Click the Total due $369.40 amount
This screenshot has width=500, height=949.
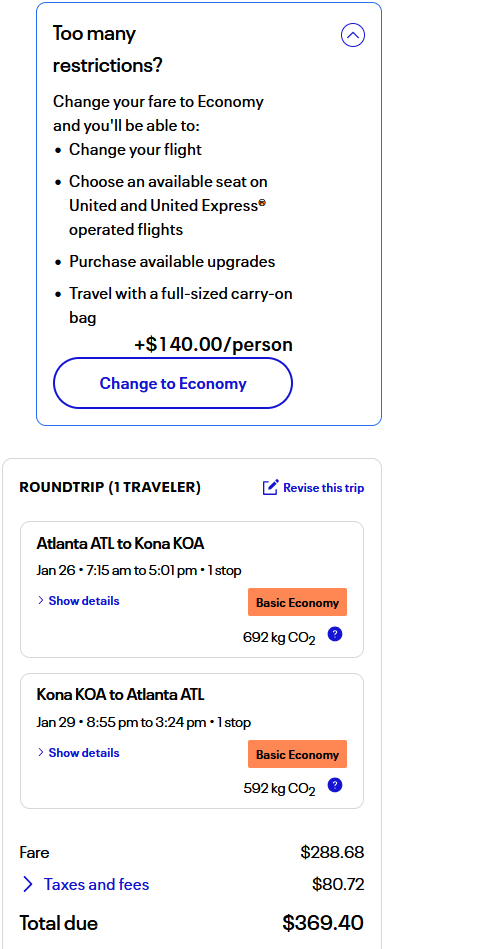pos(323,923)
